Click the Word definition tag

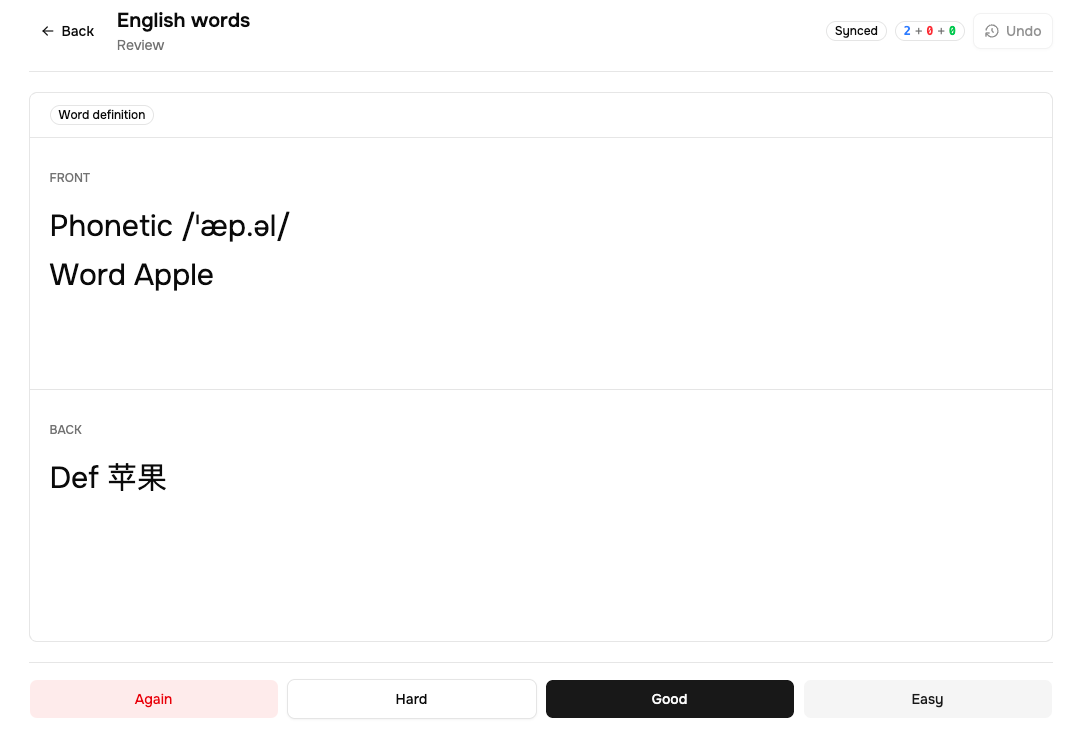click(x=102, y=115)
